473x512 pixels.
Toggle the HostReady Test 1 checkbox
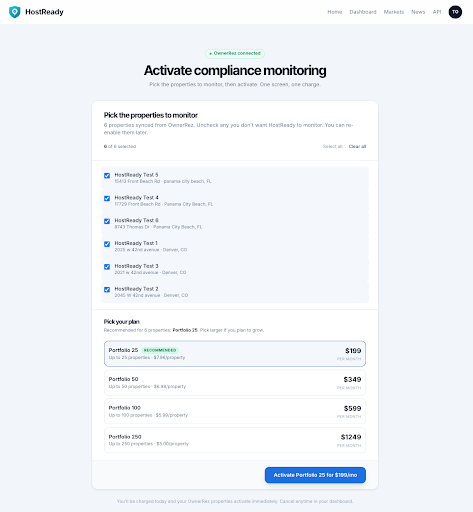(x=107, y=244)
